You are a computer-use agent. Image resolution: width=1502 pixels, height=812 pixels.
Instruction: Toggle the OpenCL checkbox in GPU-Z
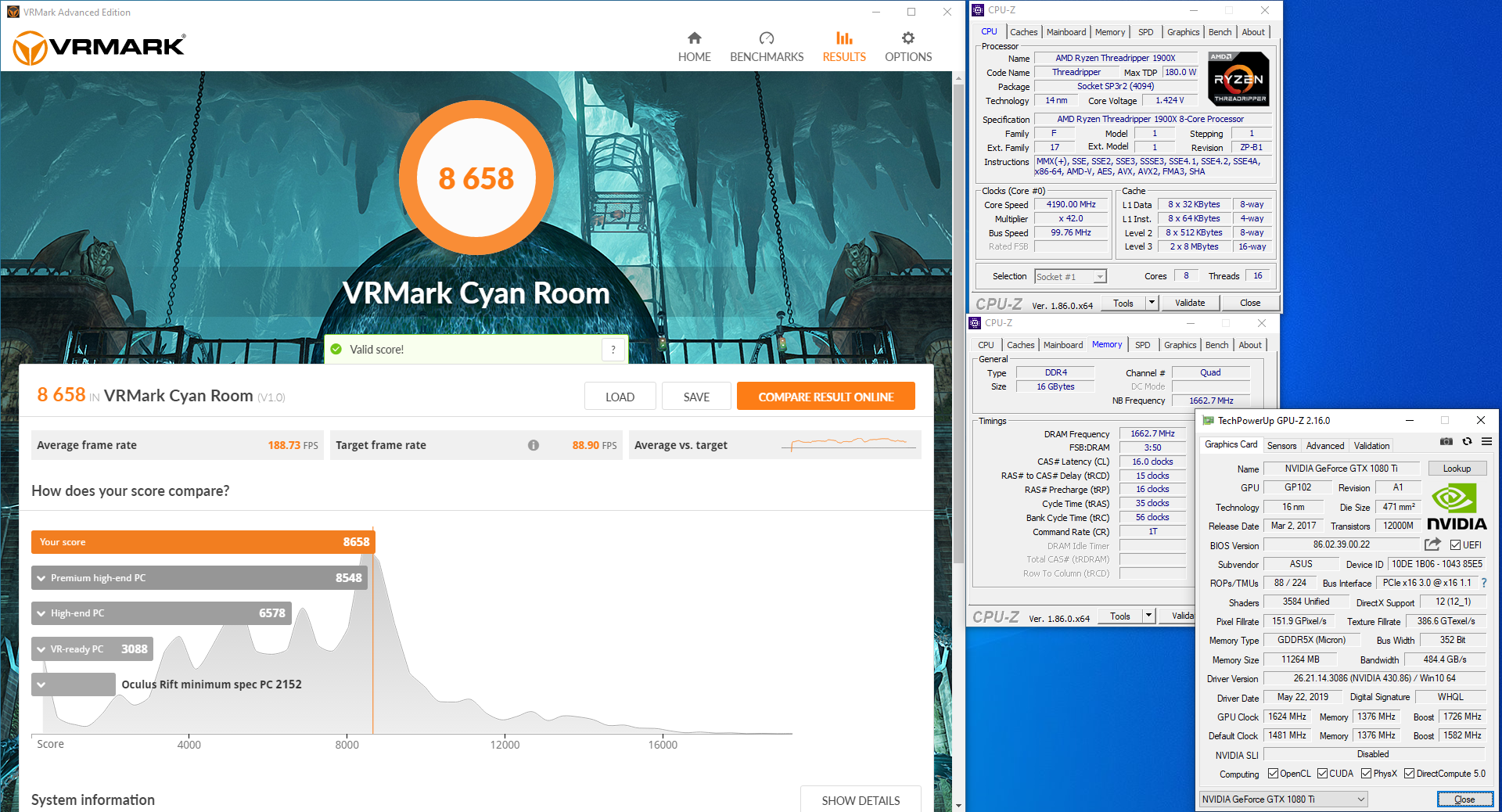(1273, 774)
